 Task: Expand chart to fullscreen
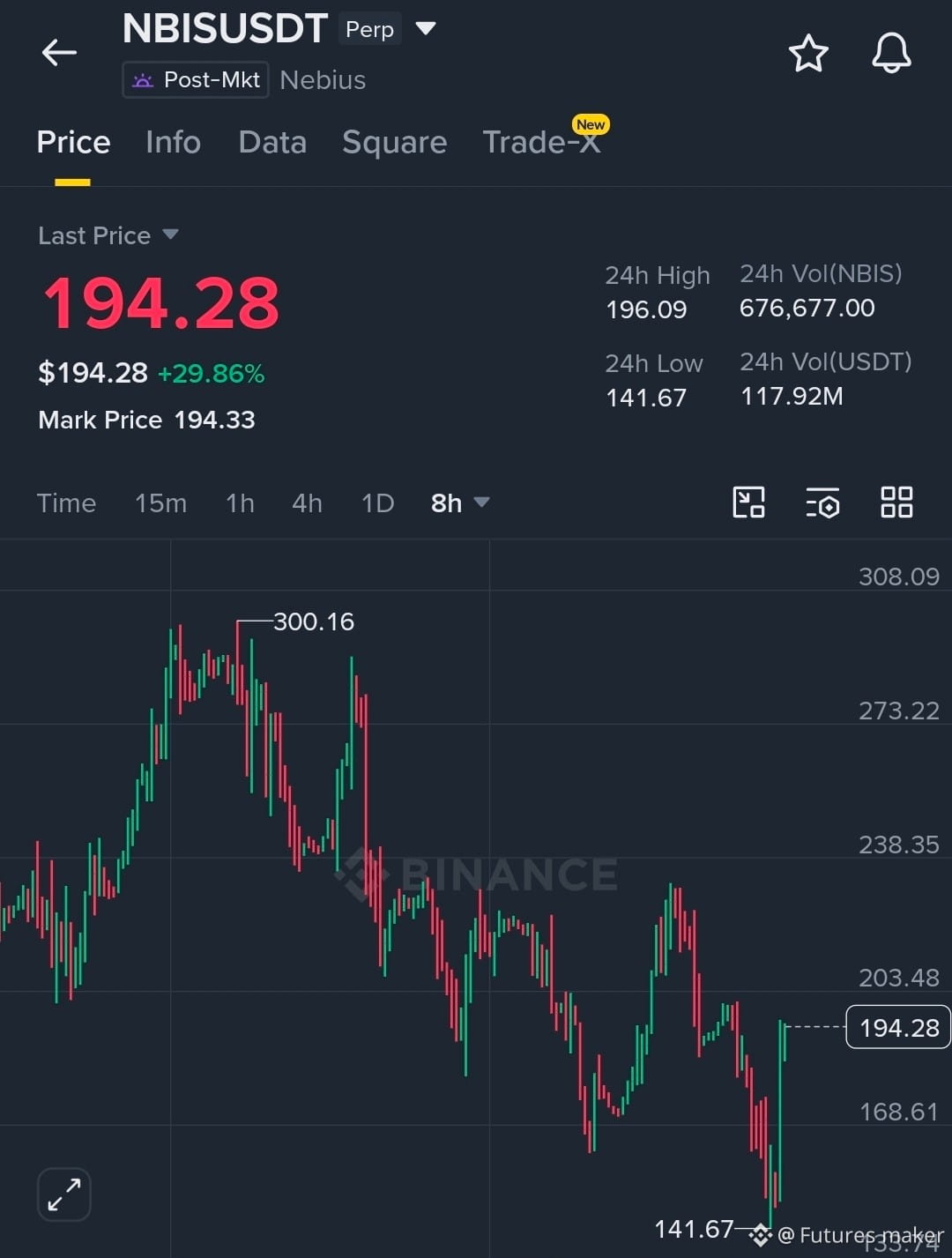point(64,1195)
